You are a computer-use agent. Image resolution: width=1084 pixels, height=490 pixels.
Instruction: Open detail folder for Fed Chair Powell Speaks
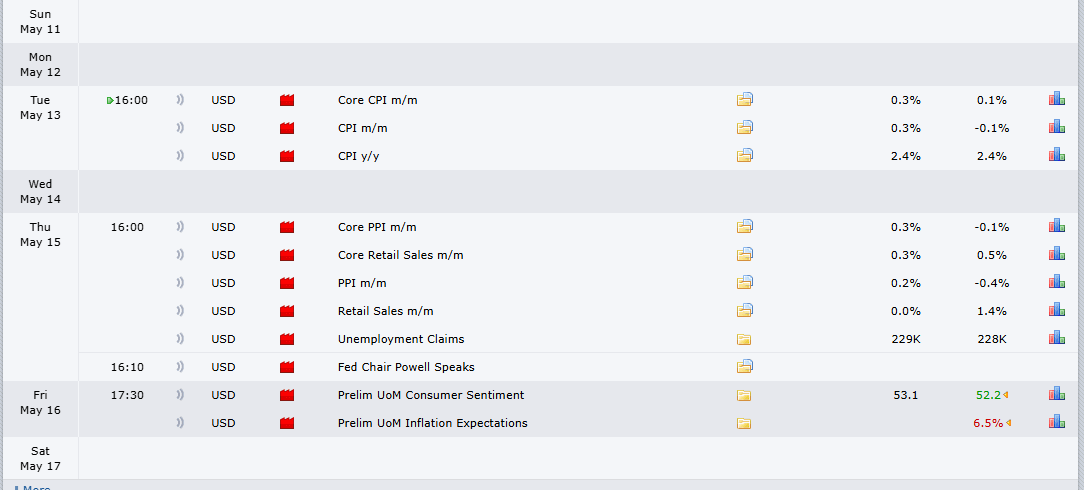745,366
